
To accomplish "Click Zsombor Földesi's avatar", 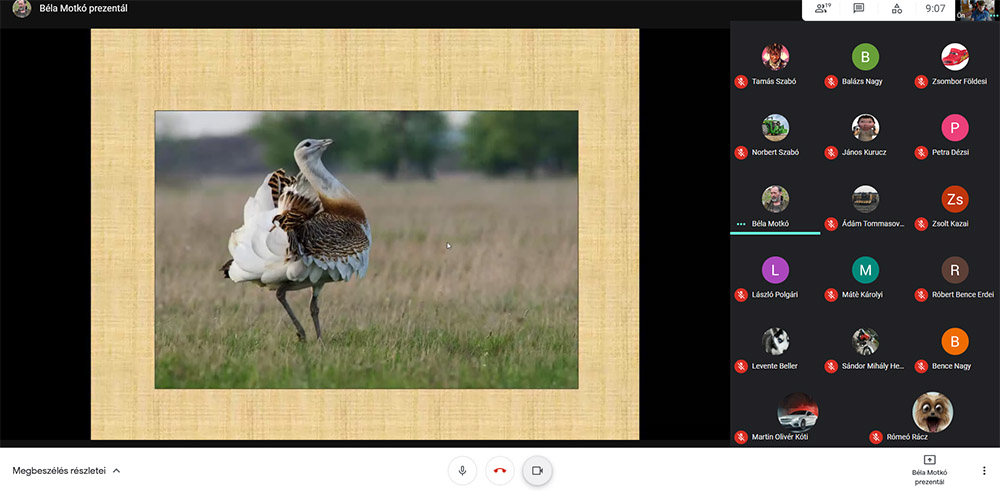I will [955, 57].
